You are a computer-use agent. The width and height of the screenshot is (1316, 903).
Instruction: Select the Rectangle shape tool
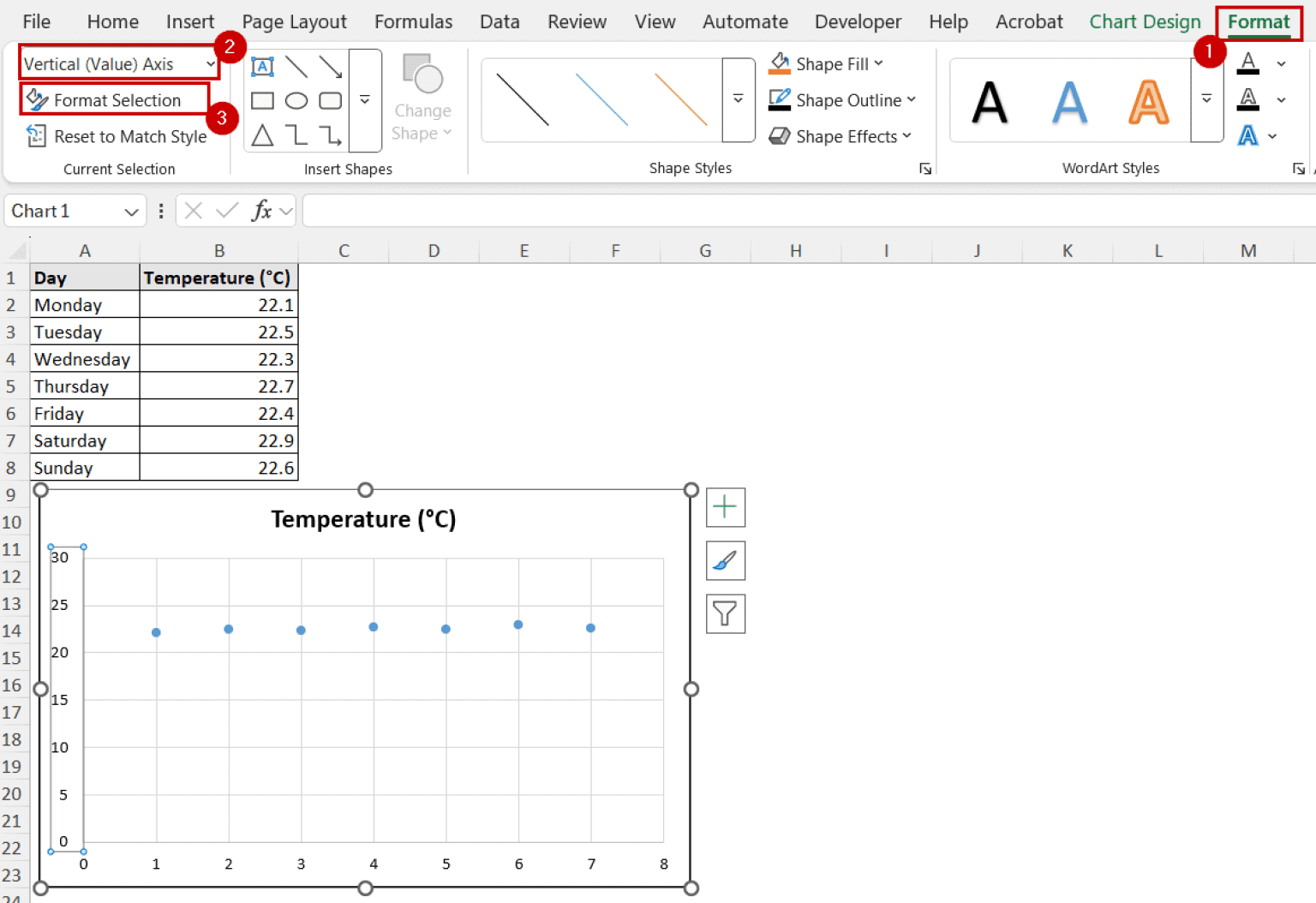click(262, 100)
